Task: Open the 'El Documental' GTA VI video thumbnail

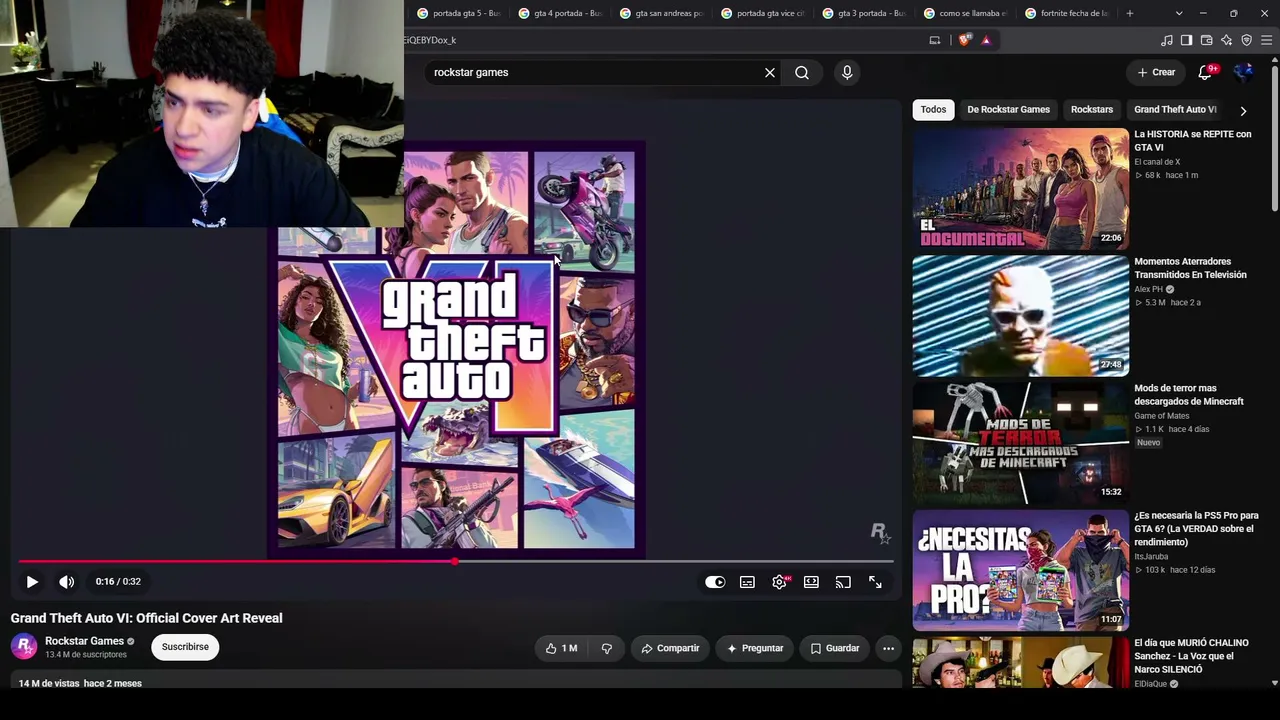Action: [1020, 189]
